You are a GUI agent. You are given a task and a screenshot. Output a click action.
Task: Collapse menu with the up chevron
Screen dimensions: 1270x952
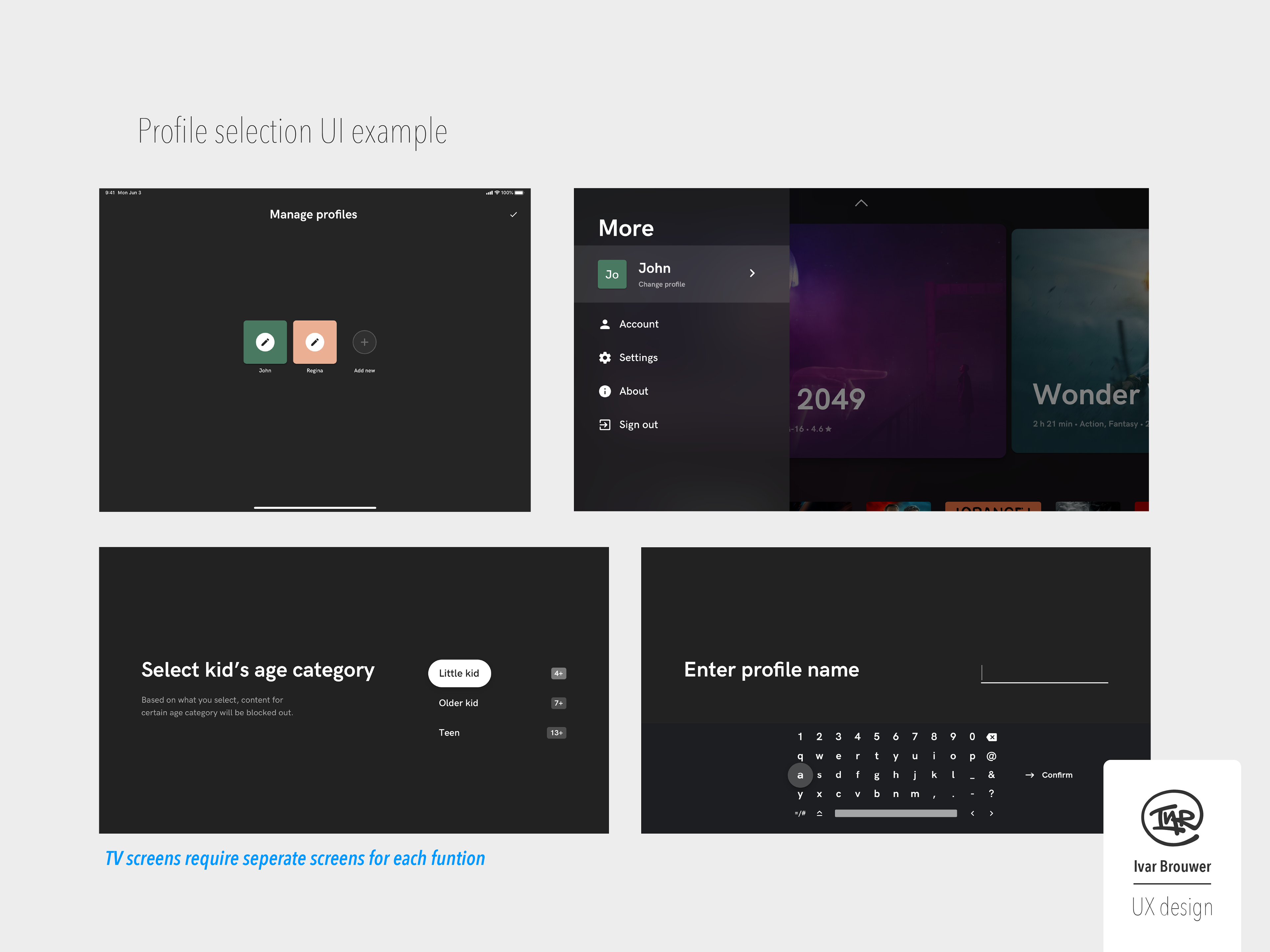pyautogui.click(x=861, y=203)
